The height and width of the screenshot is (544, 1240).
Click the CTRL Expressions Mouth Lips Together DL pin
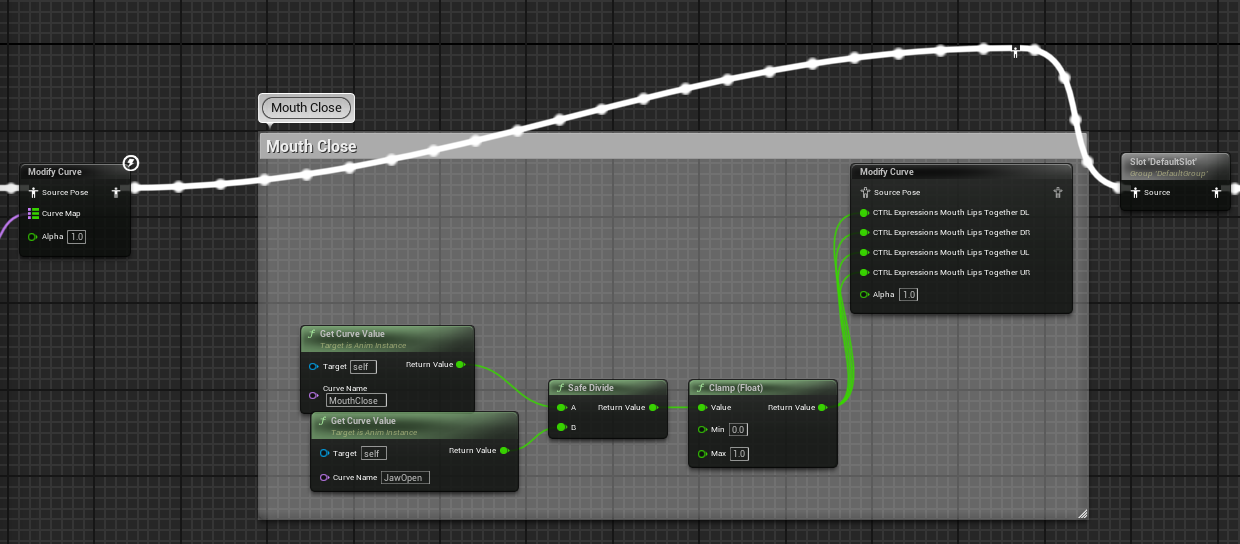tap(865, 213)
